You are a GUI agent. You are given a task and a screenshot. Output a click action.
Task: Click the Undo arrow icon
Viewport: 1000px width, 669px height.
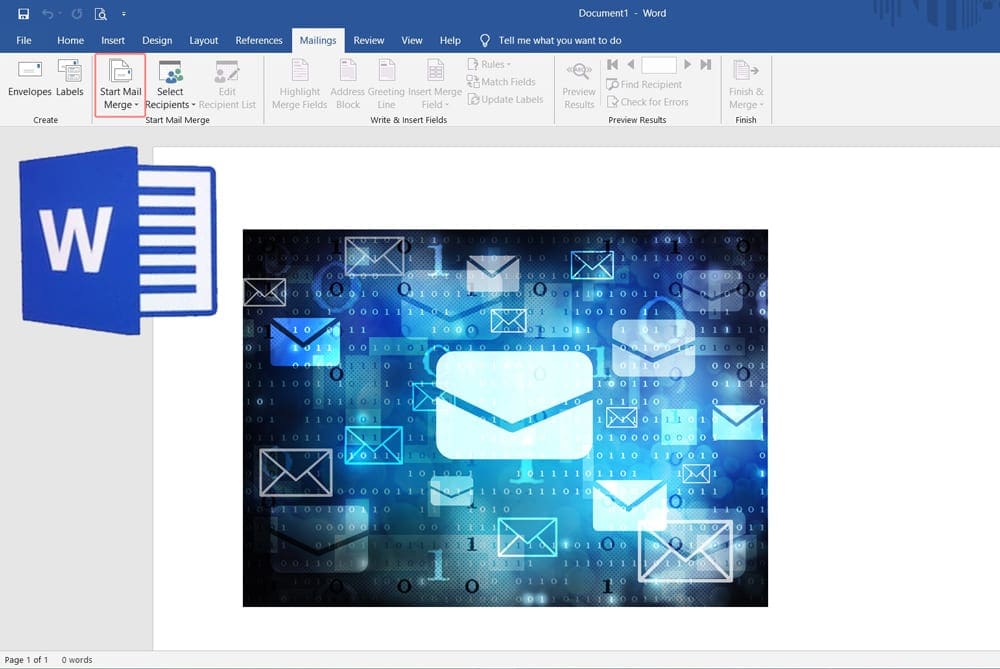[48, 13]
